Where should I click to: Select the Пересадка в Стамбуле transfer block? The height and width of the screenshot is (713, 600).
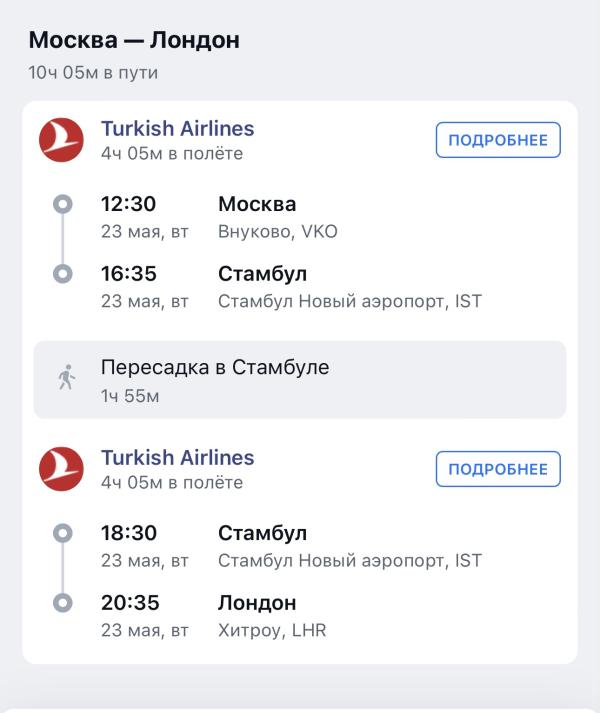coord(300,380)
